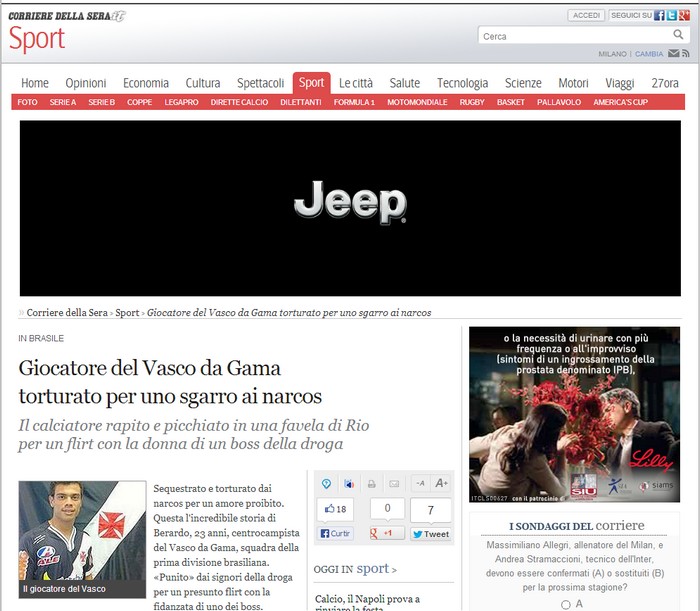Increase text size with A+ button
This screenshot has width=700, height=611.
[441, 484]
